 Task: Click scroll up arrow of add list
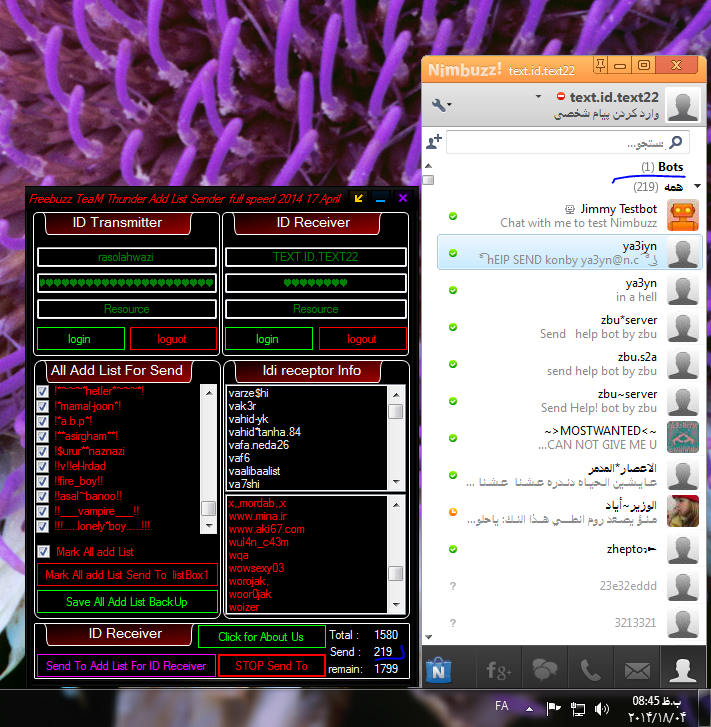pyautogui.click(x=209, y=393)
